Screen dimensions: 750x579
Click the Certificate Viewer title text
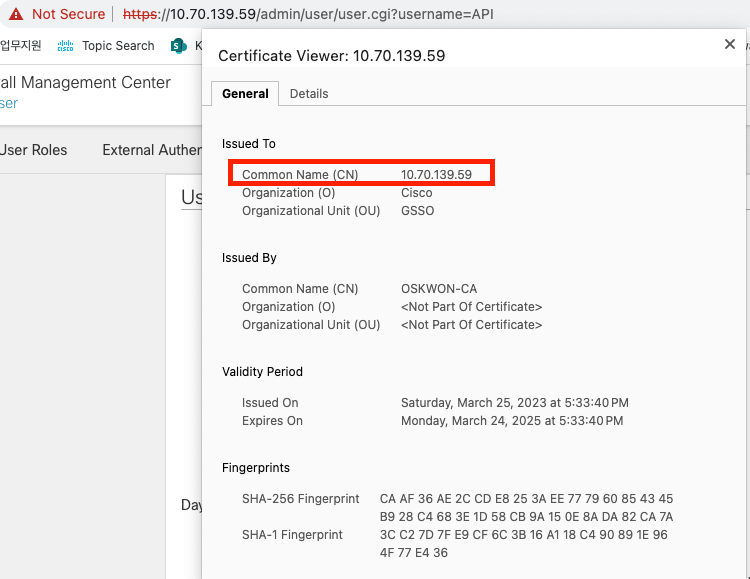[x=331, y=56]
